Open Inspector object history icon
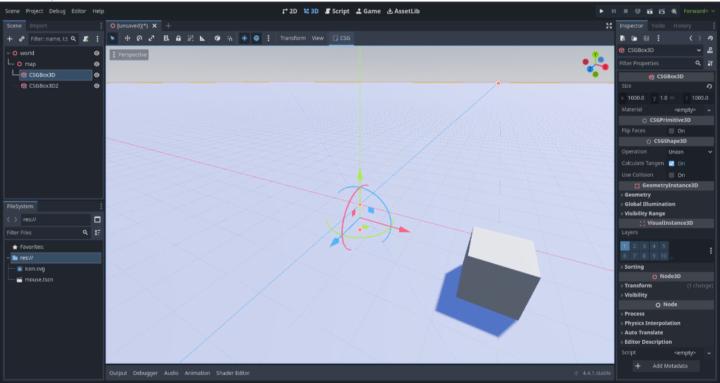Image resolution: width=720 pixels, height=383 pixels. tap(710, 38)
